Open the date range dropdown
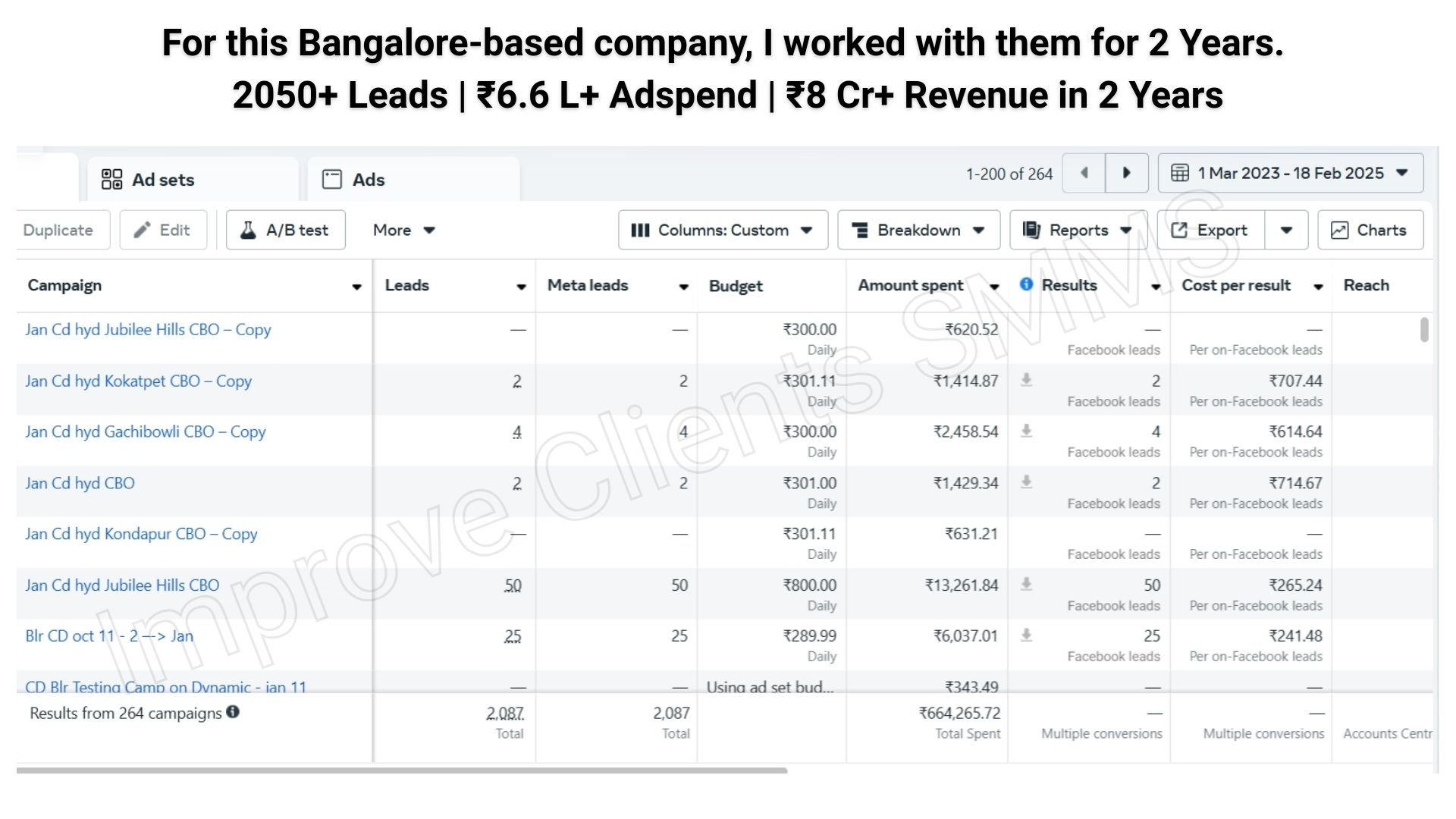The image size is (1456, 819). [x=1291, y=173]
